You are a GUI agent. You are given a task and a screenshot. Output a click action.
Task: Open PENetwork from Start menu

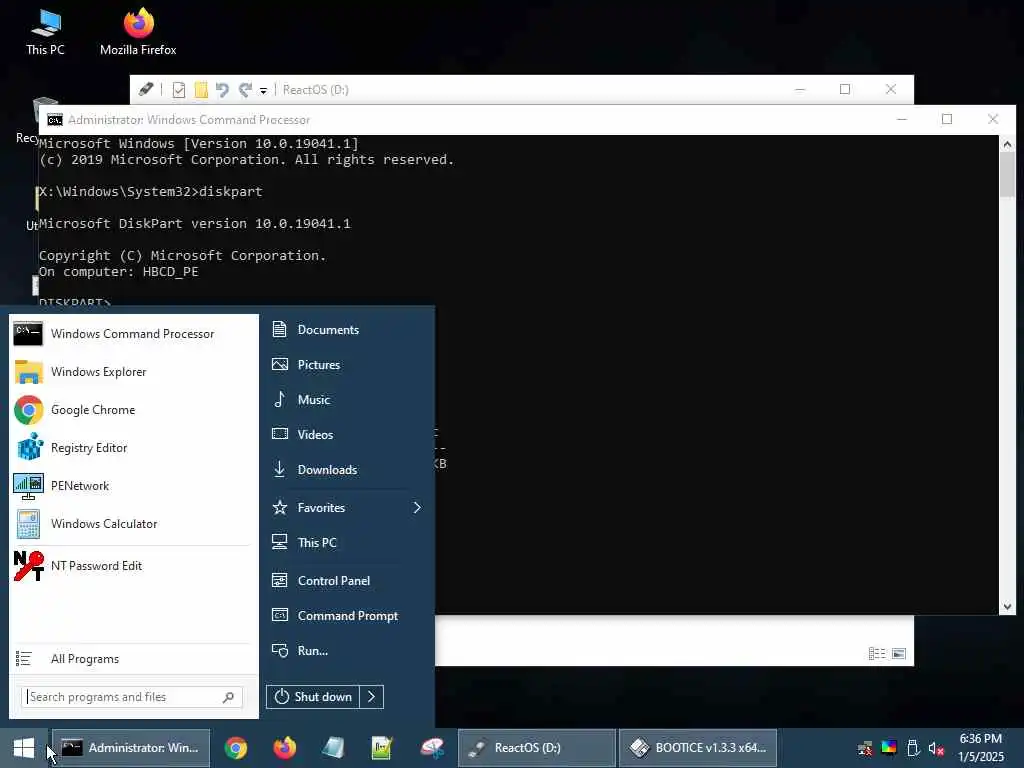(133, 486)
